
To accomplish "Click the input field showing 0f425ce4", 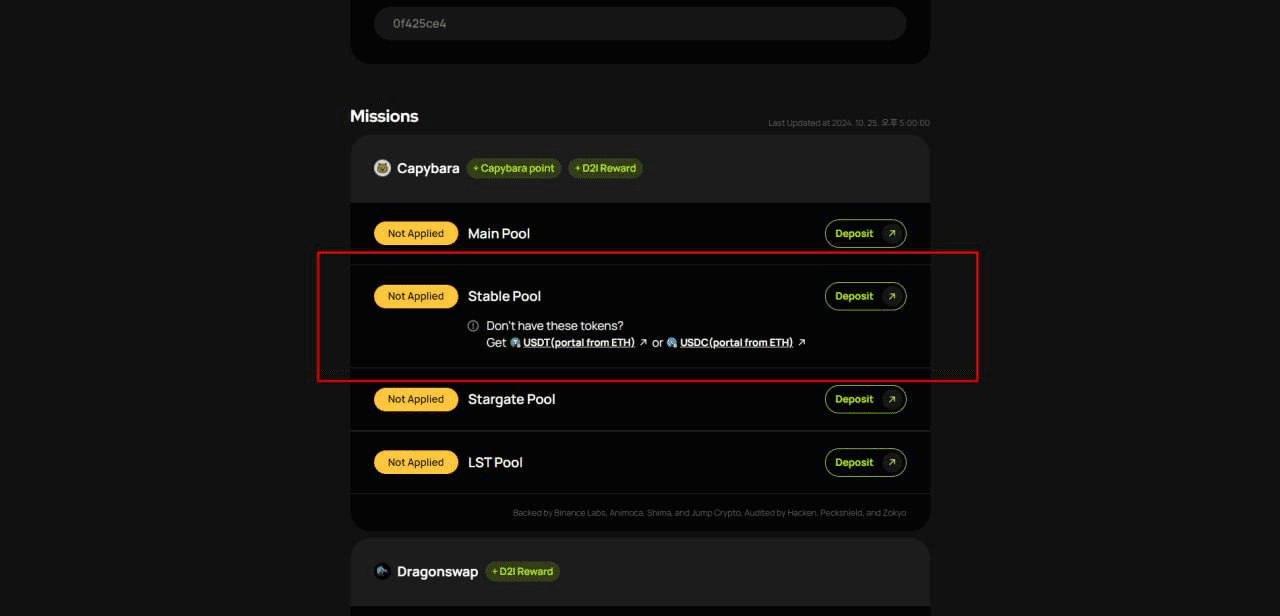I will 640,23.
